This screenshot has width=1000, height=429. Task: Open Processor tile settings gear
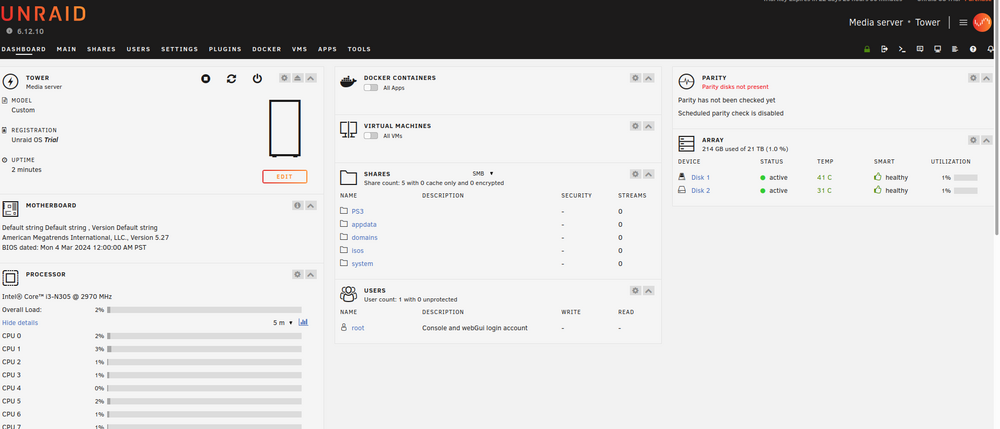(297, 274)
